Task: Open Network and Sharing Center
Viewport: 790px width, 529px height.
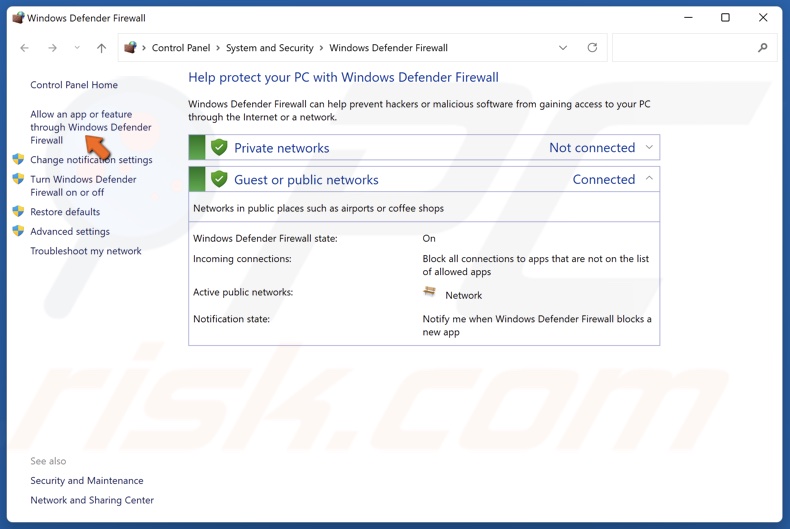Action: (92, 500)
